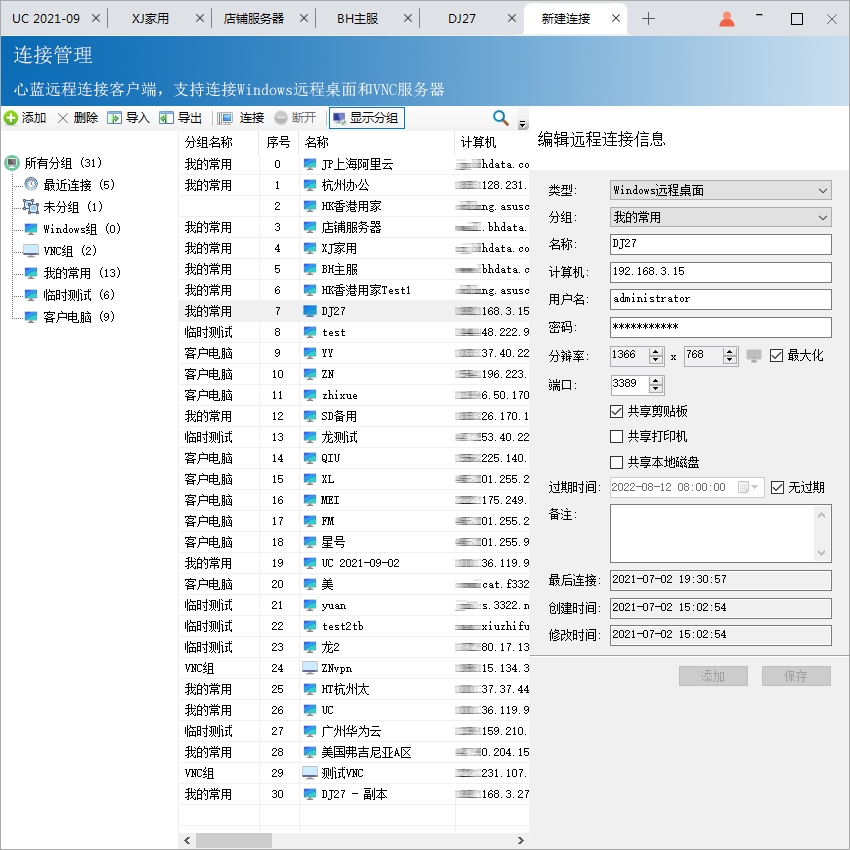
Task: Click the ZNvpn VNC monitor icon
Action: coord(310,668)
